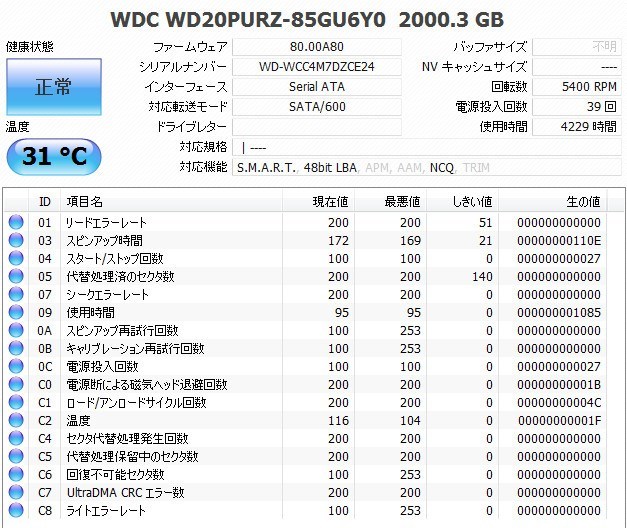Select the スピンアップ時間 row name
The image size is (627, 528).
104,240
